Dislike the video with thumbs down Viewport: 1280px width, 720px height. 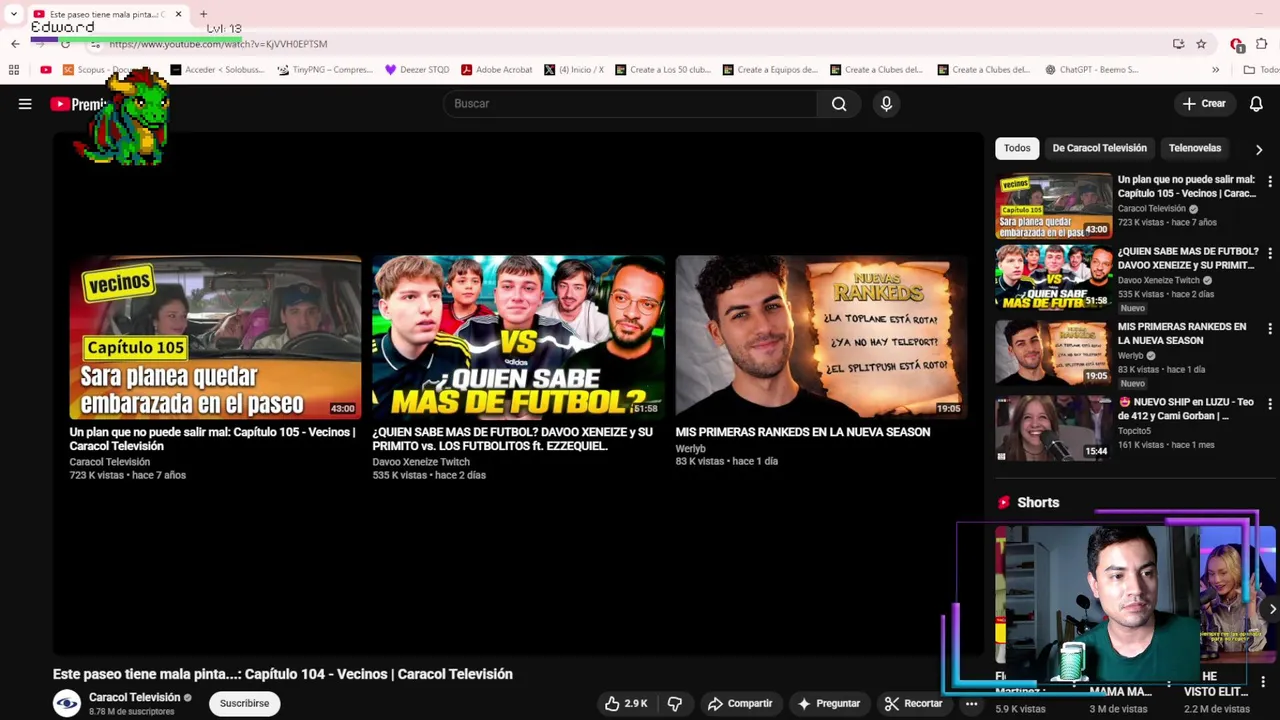coord(675,704)
